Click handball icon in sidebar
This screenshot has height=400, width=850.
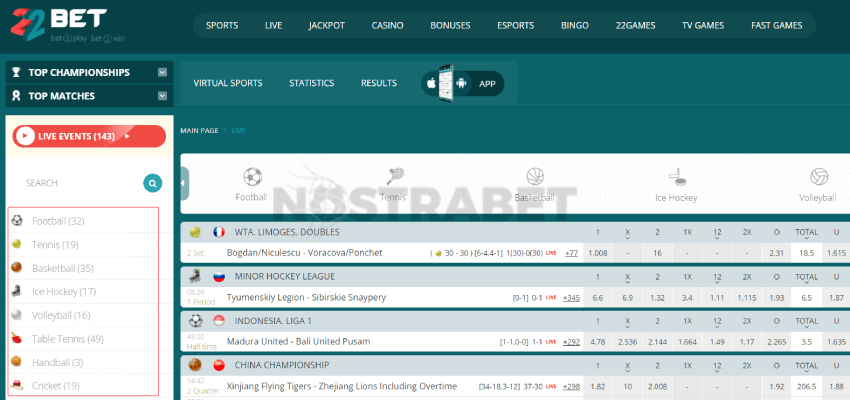pyautogui.click(x=17, y=362)
